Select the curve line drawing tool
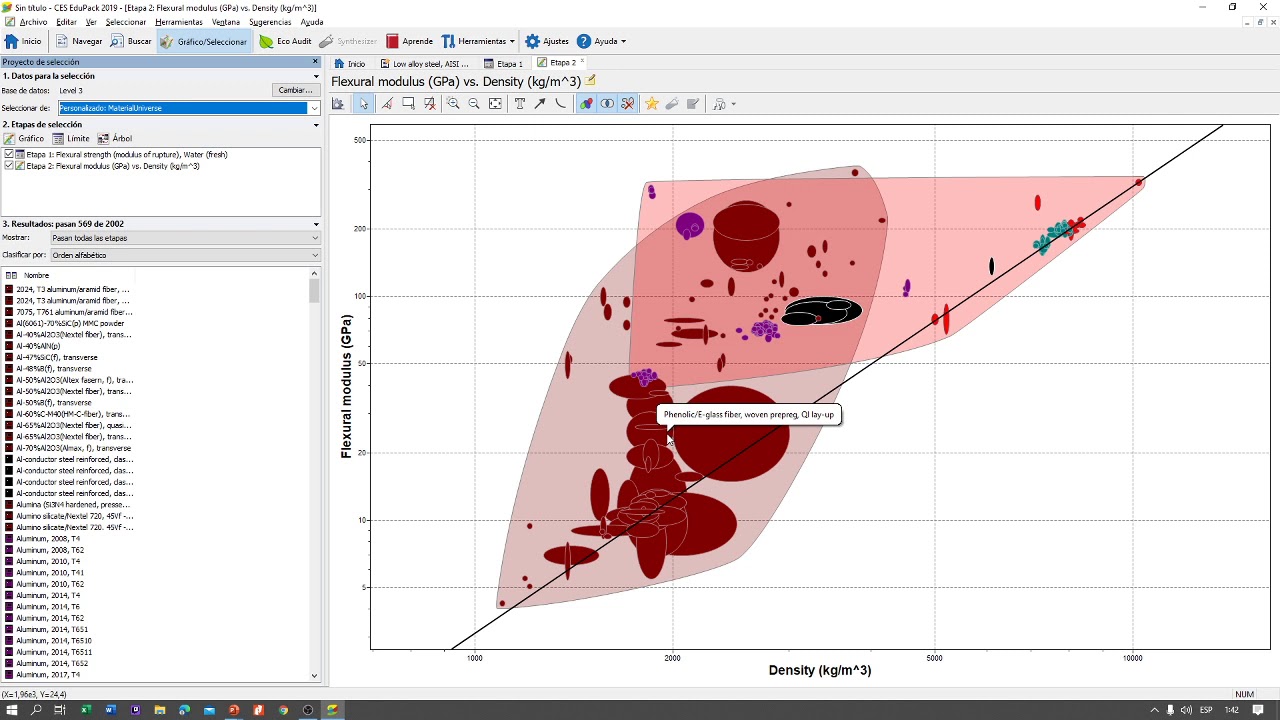1280x720 pixels. pos(560,104)
